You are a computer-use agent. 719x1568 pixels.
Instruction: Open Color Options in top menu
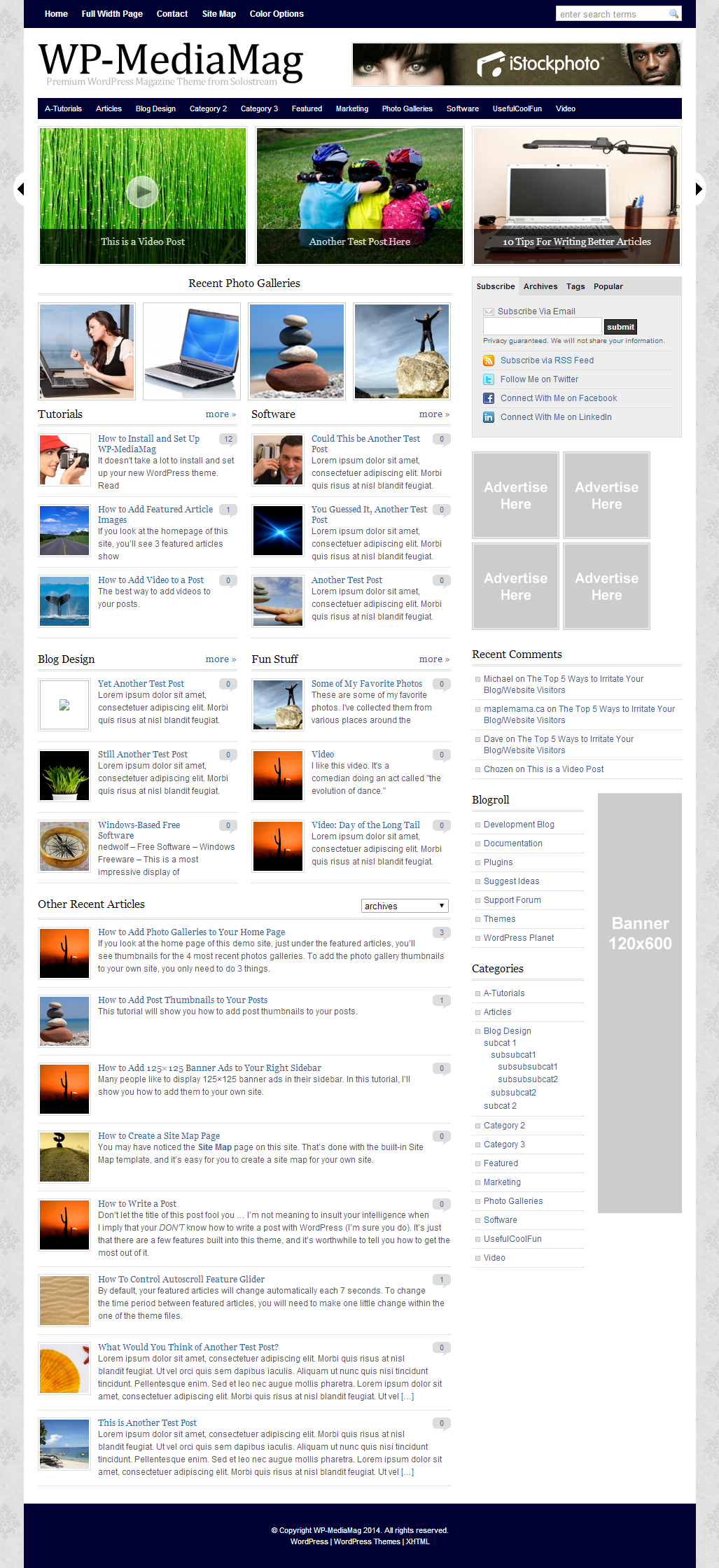(277, 14)
